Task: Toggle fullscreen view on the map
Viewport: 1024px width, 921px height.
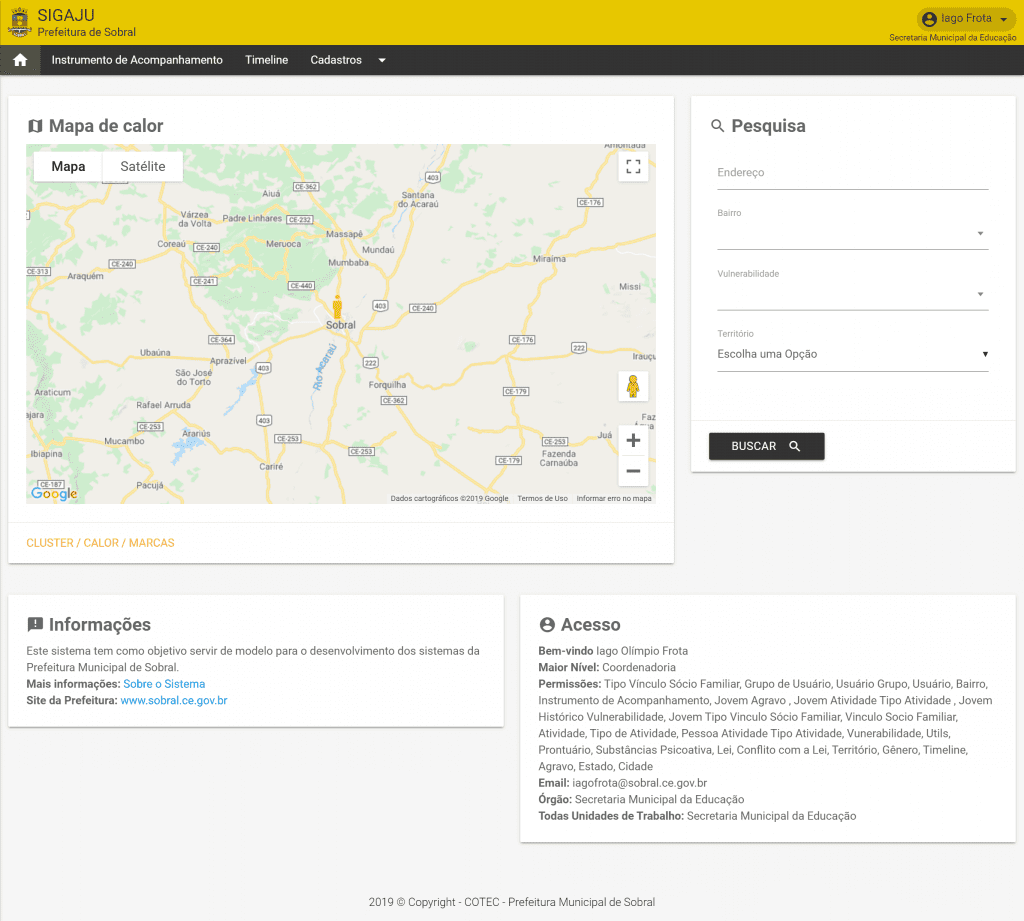Action: tap(633, 167)
